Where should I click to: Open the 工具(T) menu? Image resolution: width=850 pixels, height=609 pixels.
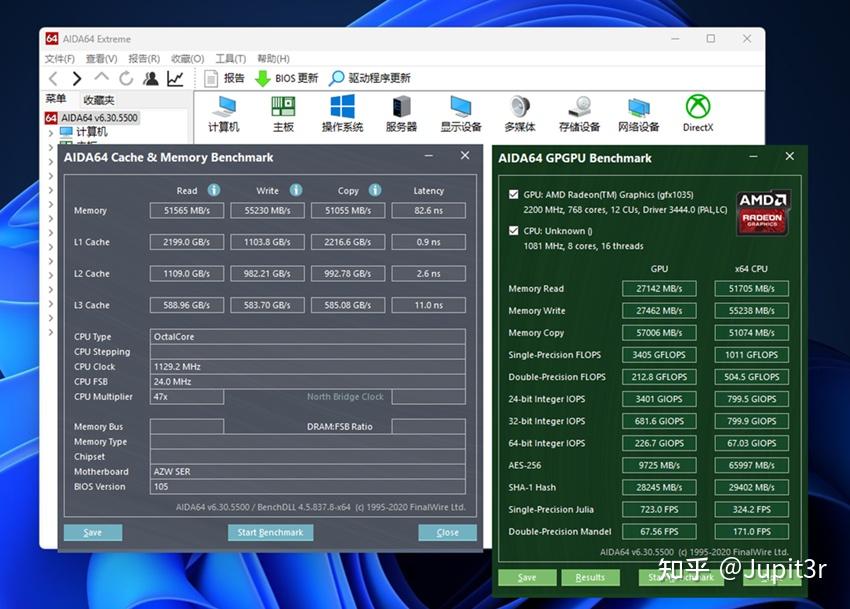[231, 59]
